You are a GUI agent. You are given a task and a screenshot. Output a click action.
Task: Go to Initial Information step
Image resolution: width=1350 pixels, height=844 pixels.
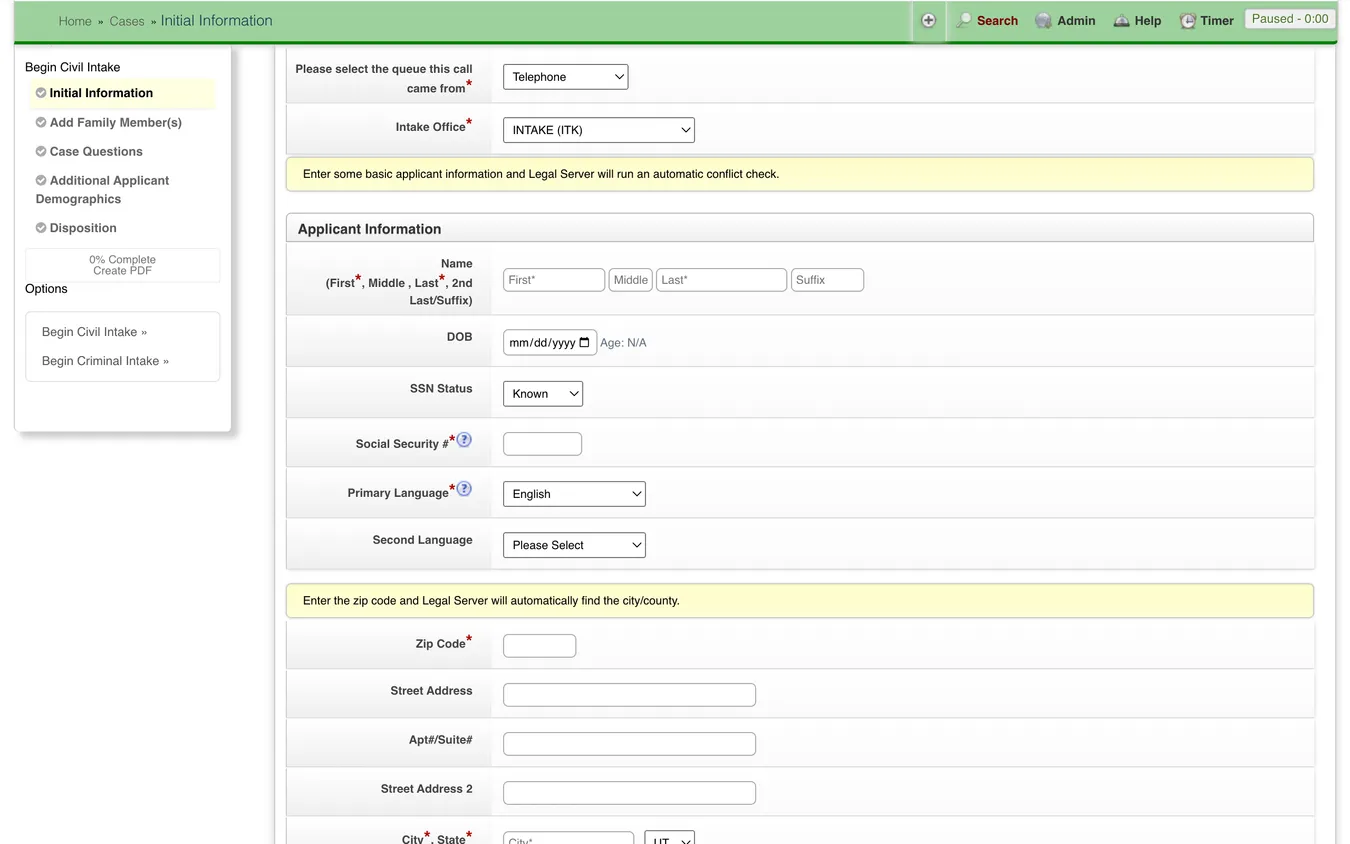(101, 93)
